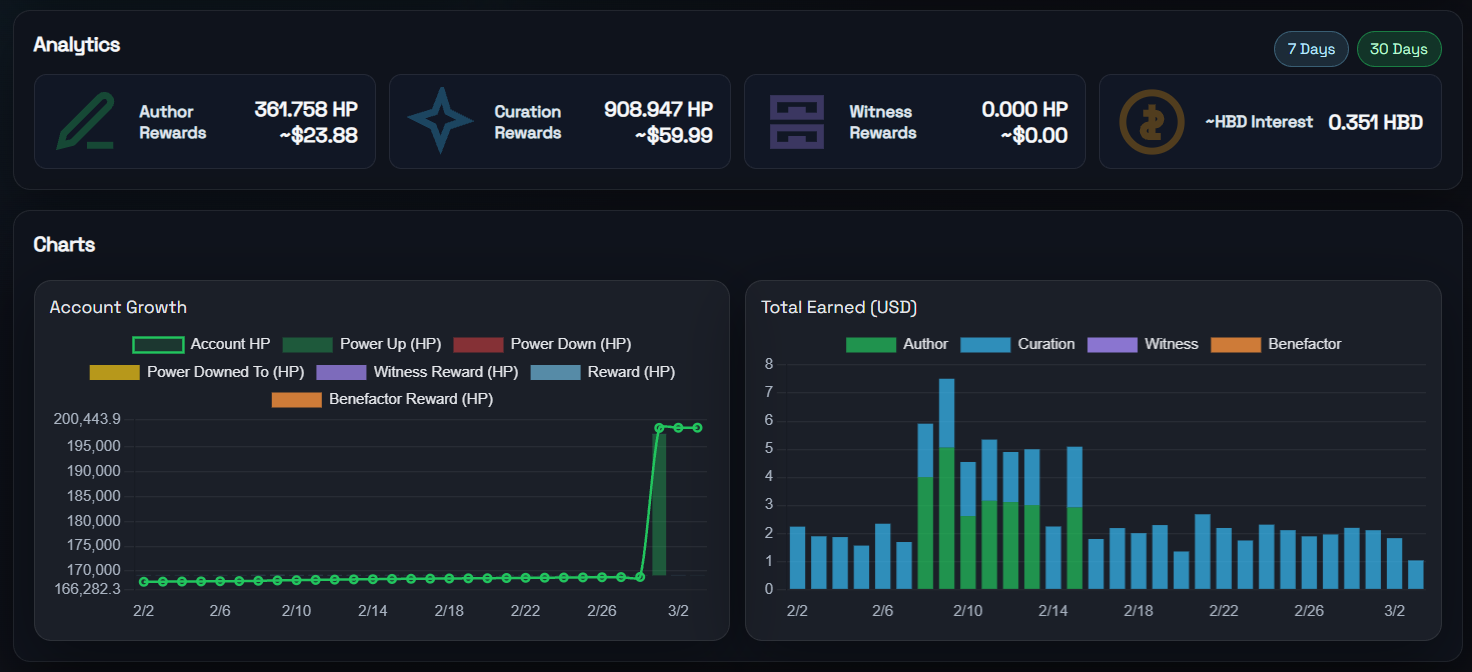
Task: Toggle Curation legend in Total Earned
Action: 1018,344
